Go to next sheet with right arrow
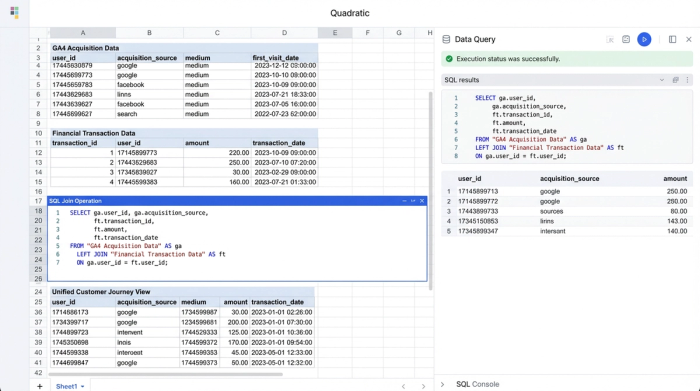The width and height of the screenshot is (700, 391). pyautogui.click(x=423, y=386)
